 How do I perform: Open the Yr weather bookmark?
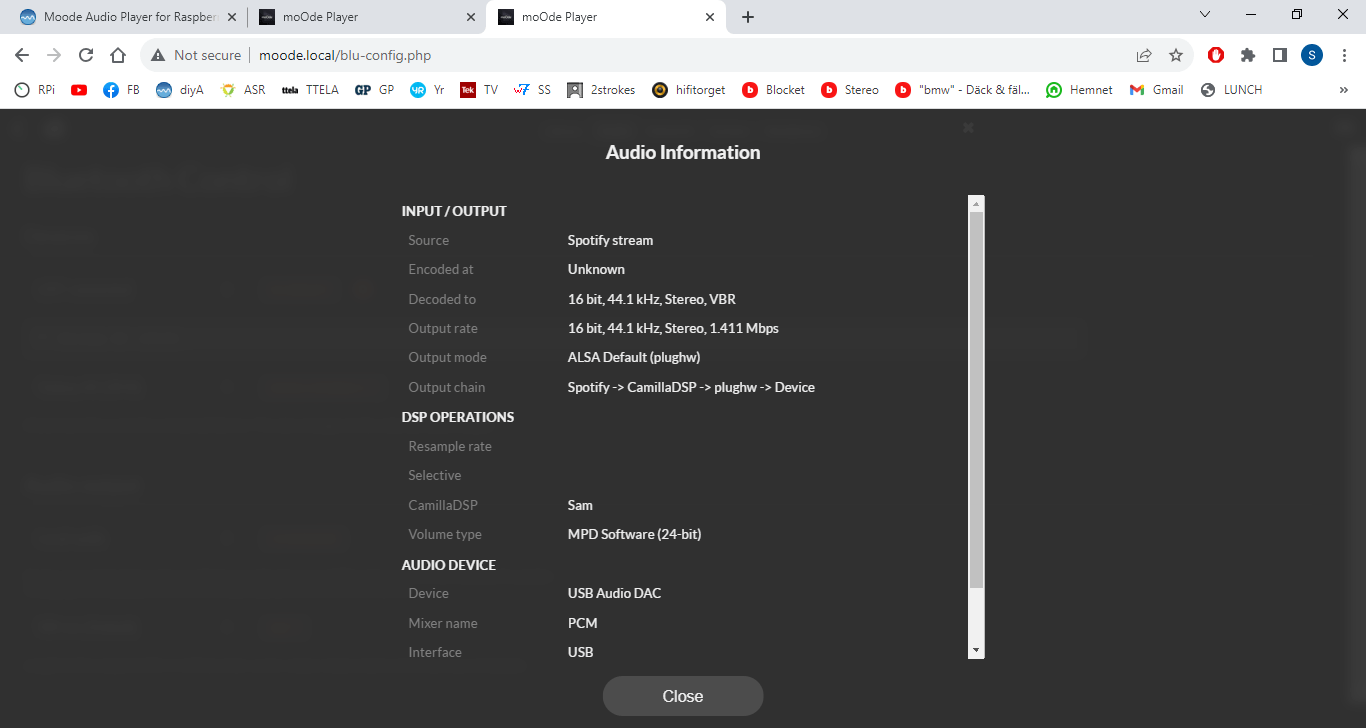[427, 90]
